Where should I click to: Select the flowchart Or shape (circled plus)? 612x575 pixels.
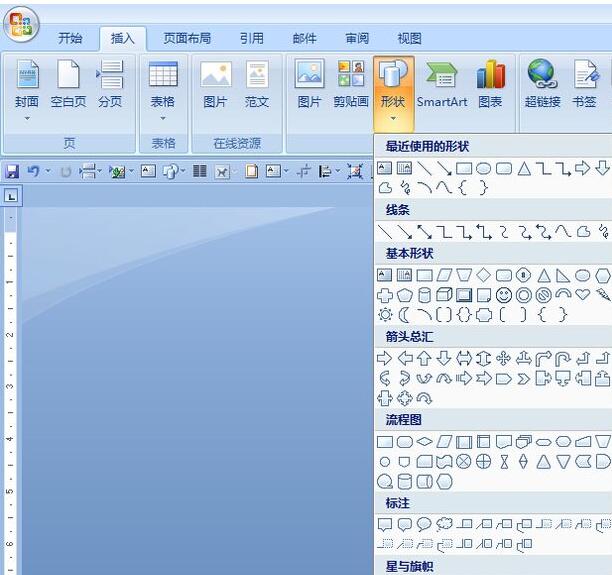click(x=484, y=462)
